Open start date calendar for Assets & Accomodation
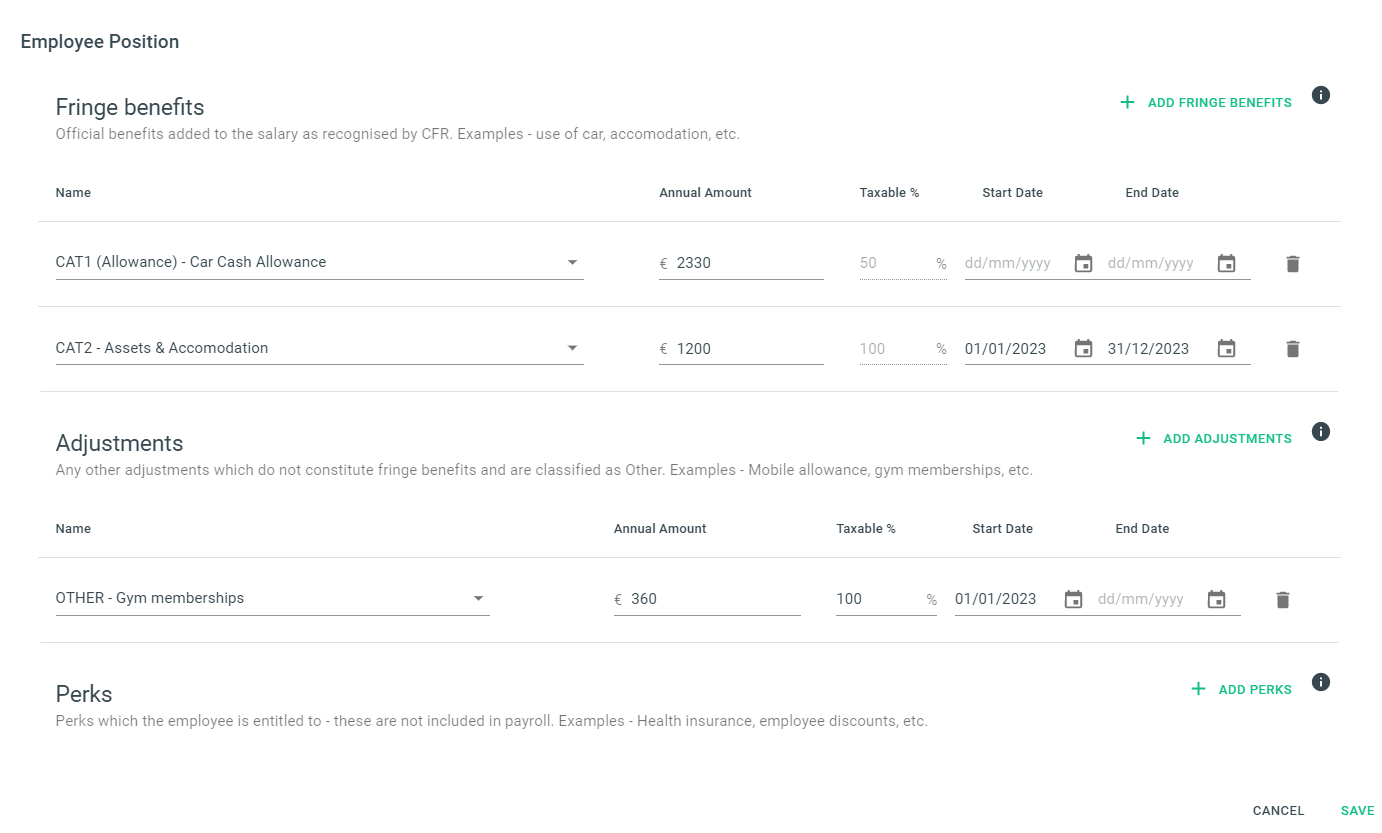The image size is (1382, 833). [1083, 349]
